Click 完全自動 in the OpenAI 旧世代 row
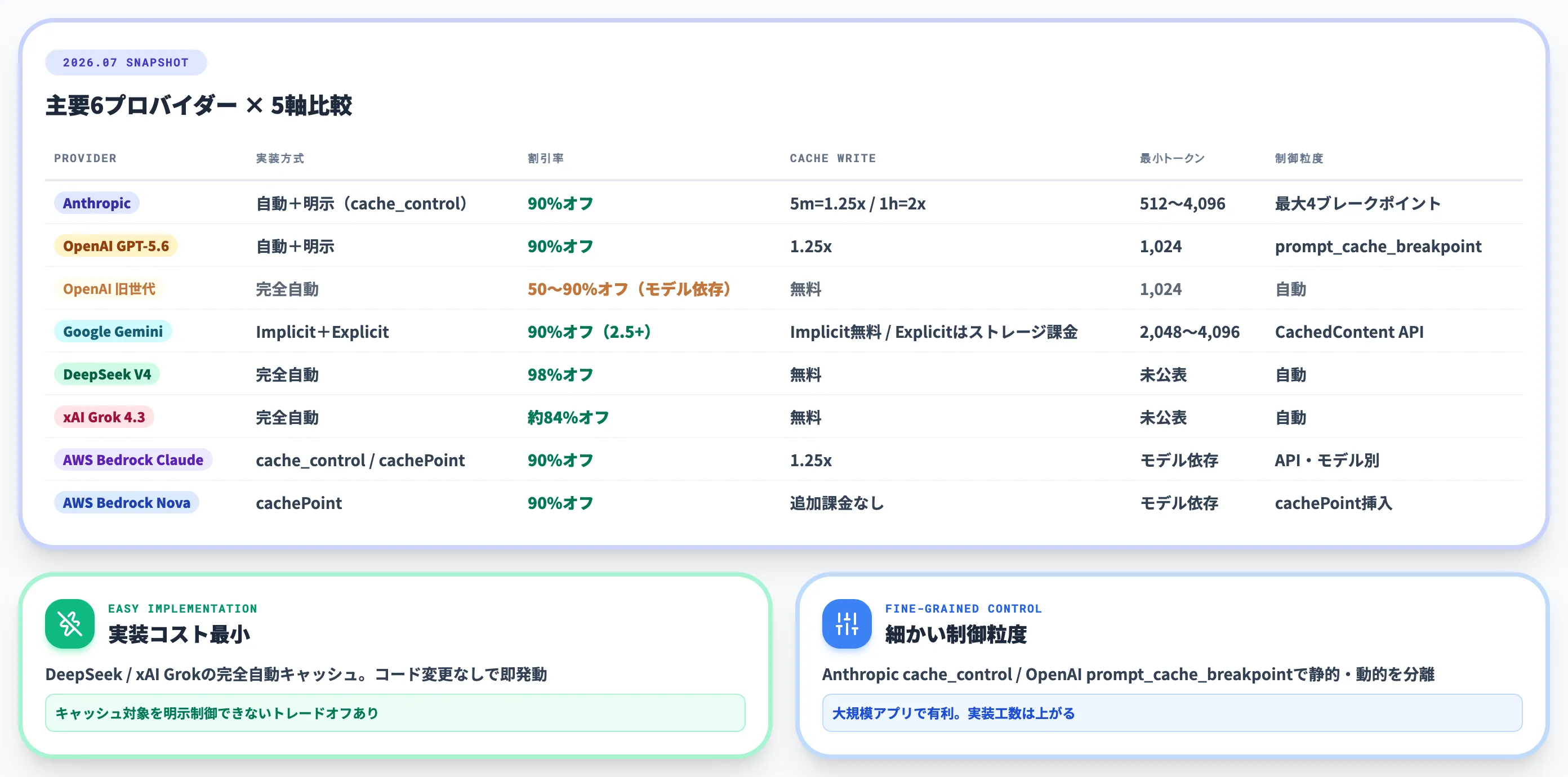Screen dimensions: 1568x777 coord(287,288)
